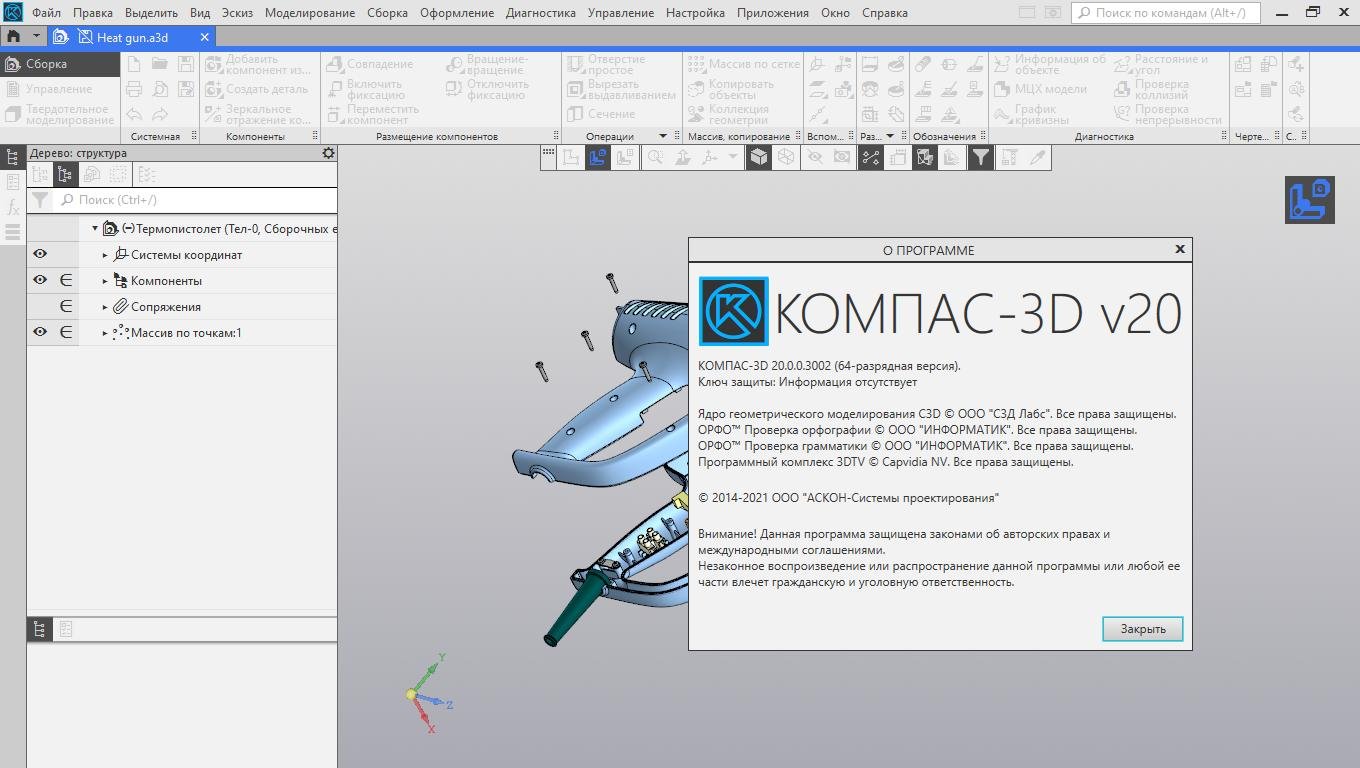Select the structure tree view mode icon

click(65, 175)
